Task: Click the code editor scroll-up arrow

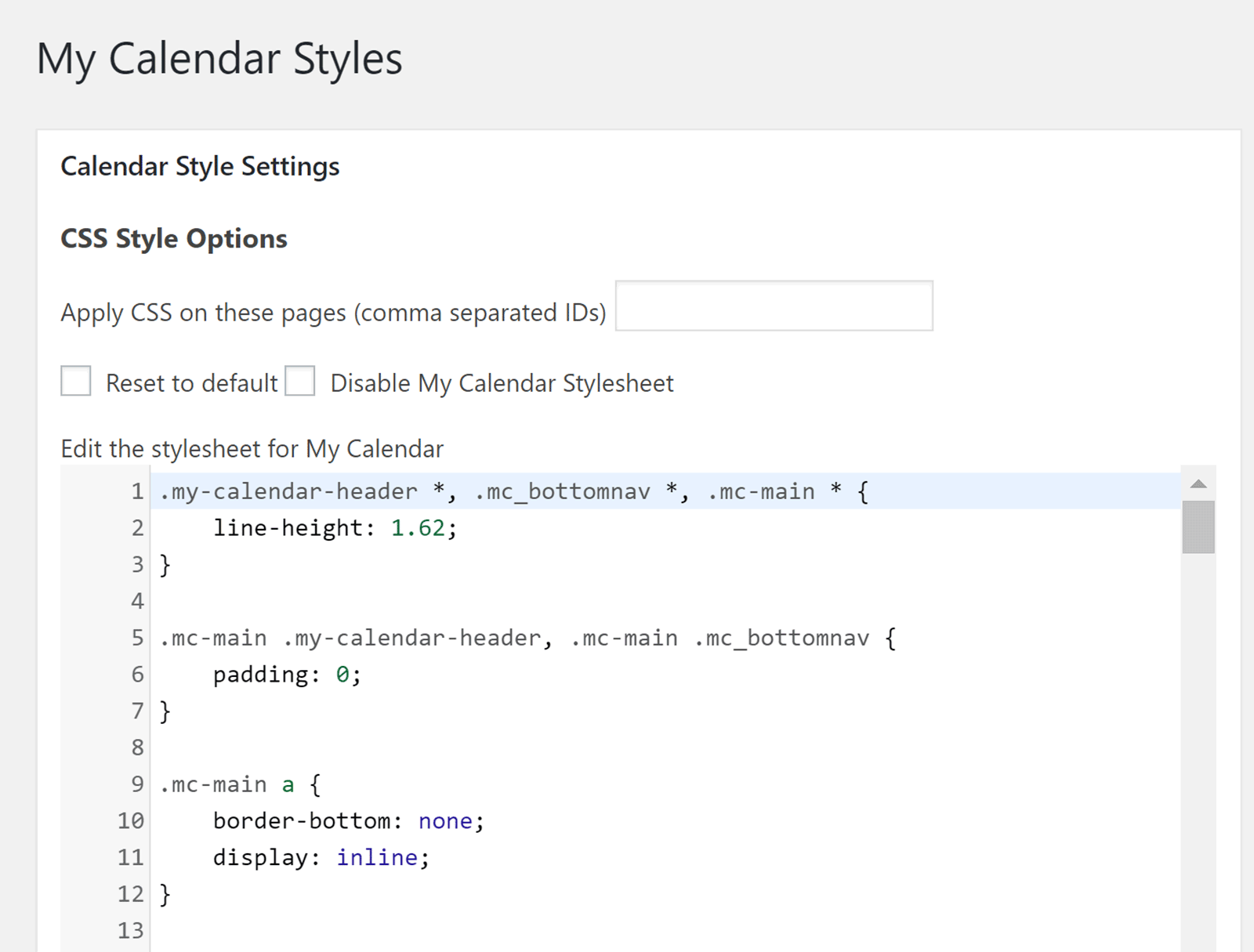Action: tap(1198, 484)
